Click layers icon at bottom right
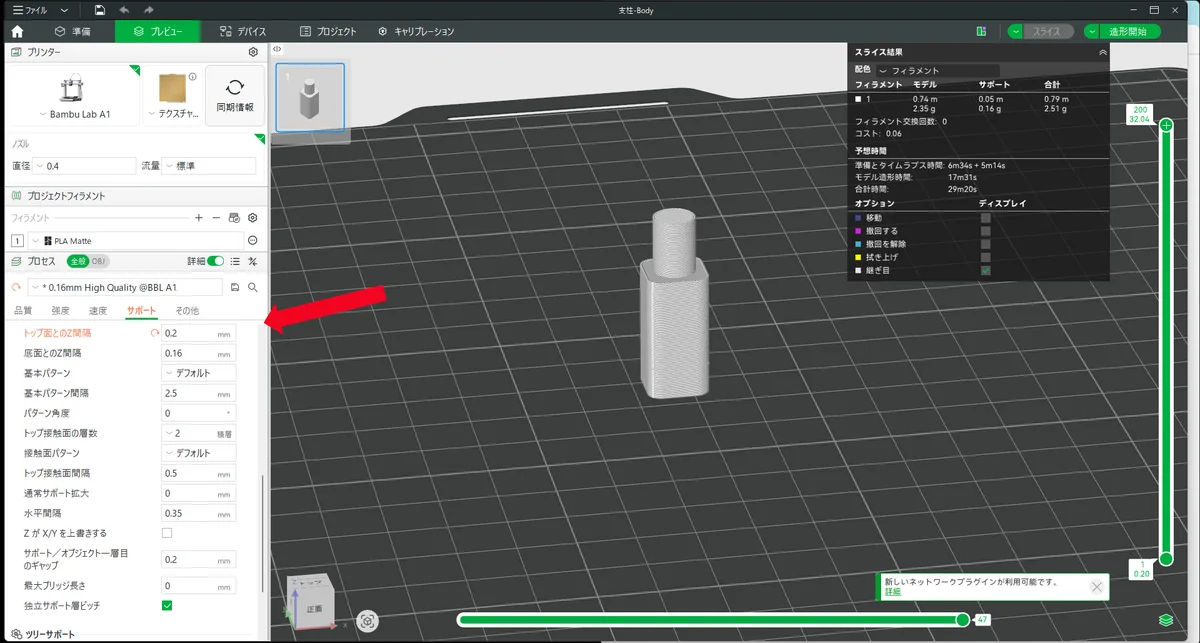Viewport: 1200px width, 643px height. (1165, 620)
